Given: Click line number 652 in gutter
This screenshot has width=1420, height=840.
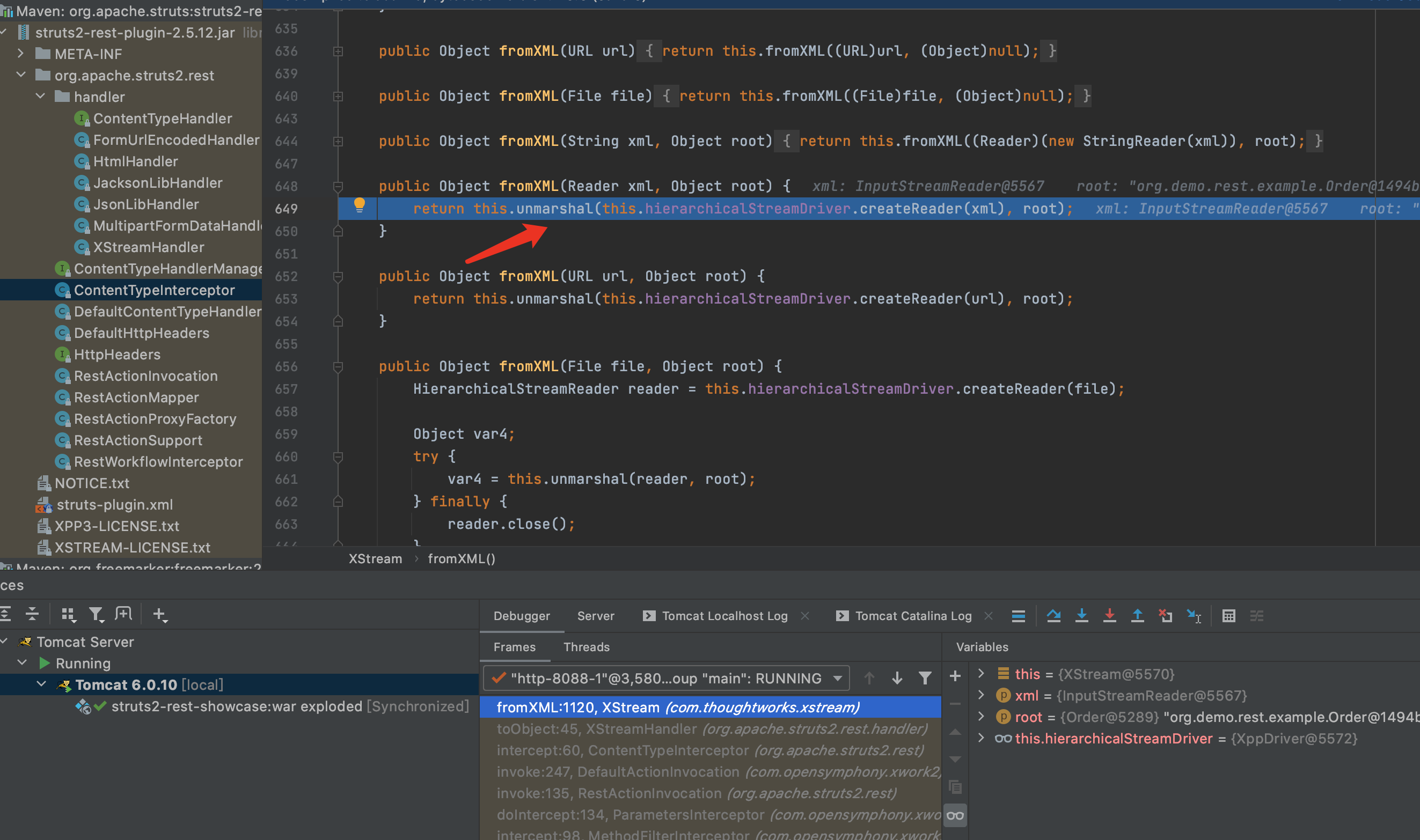Looking at the screenshot, I should point(286,276).
